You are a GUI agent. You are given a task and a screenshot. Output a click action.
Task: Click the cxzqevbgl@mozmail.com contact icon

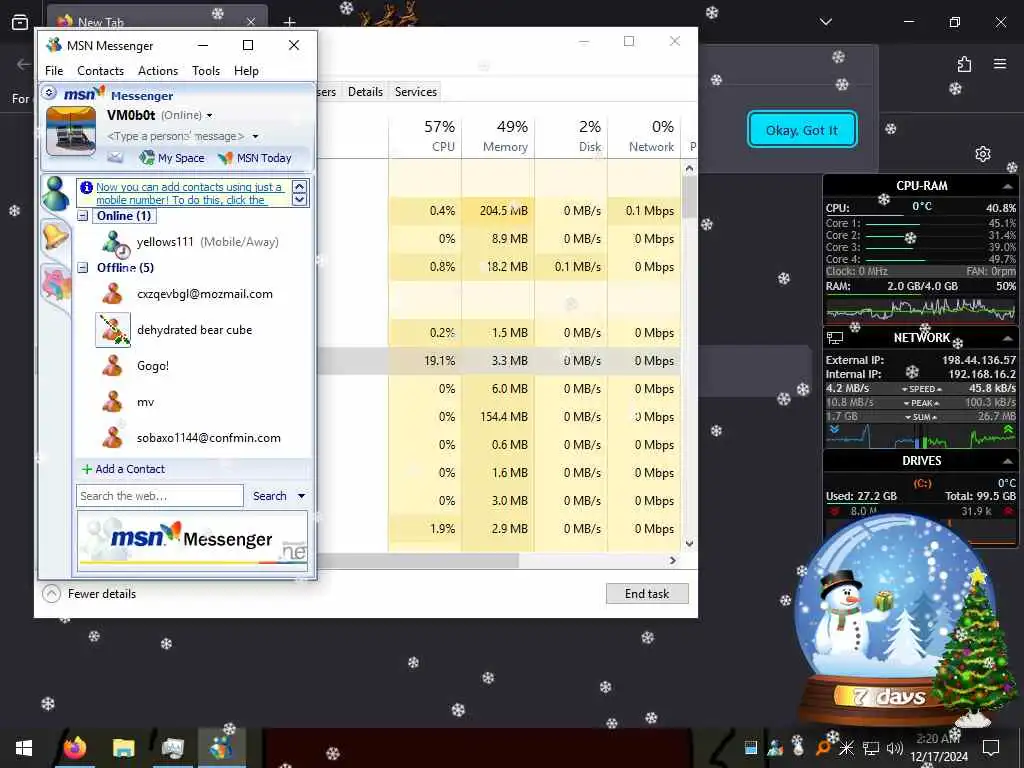112,294
